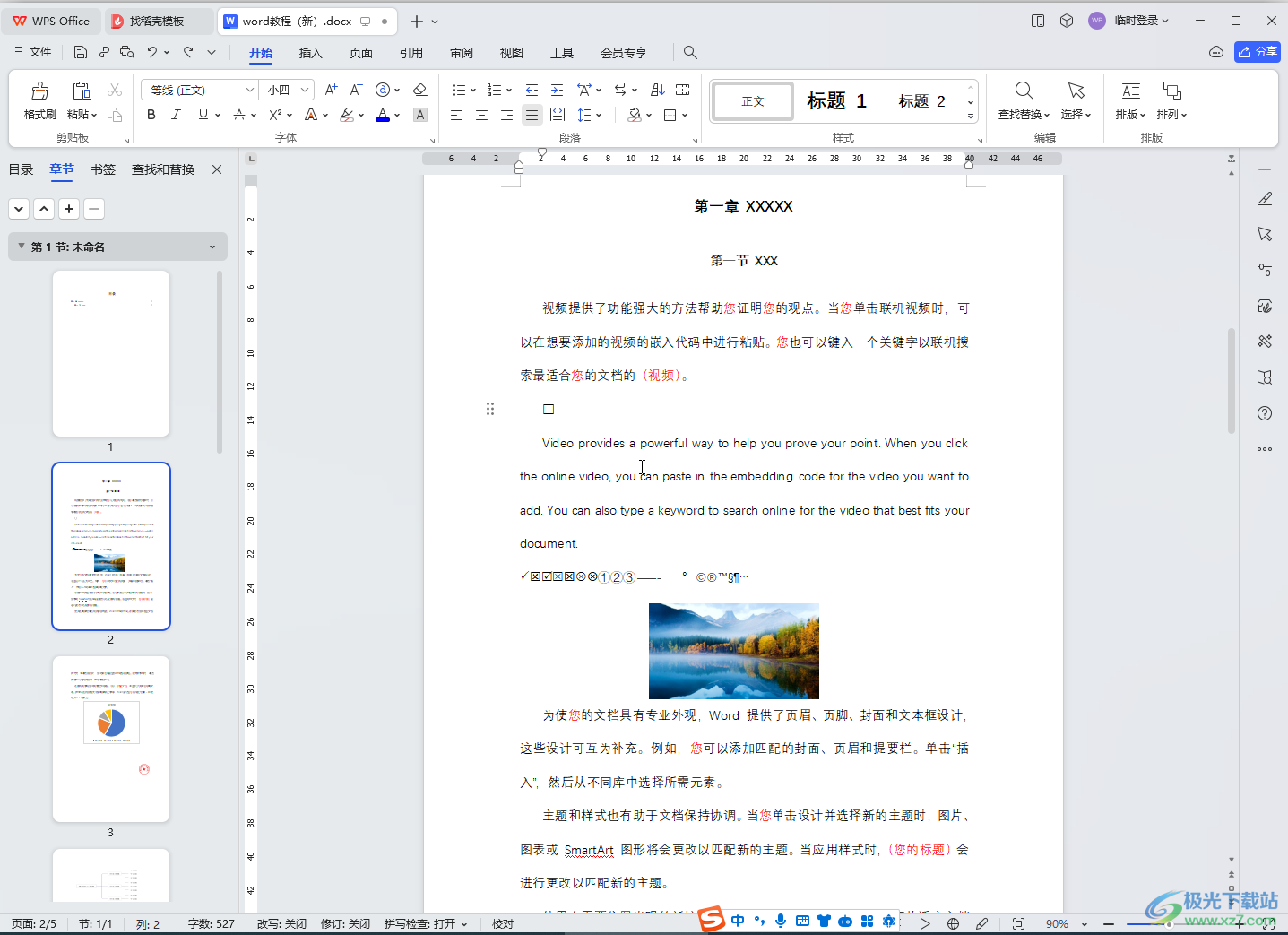
Task: Switch to the 插入 ribbon tab
Action: click(x=310, y=53)
